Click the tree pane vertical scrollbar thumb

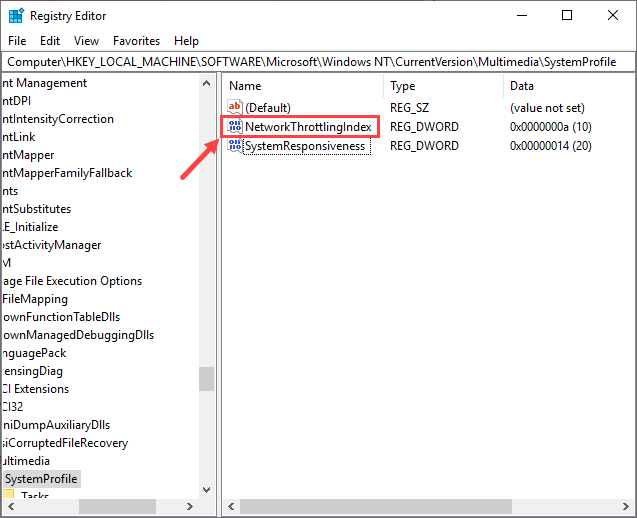pos(206,379)
